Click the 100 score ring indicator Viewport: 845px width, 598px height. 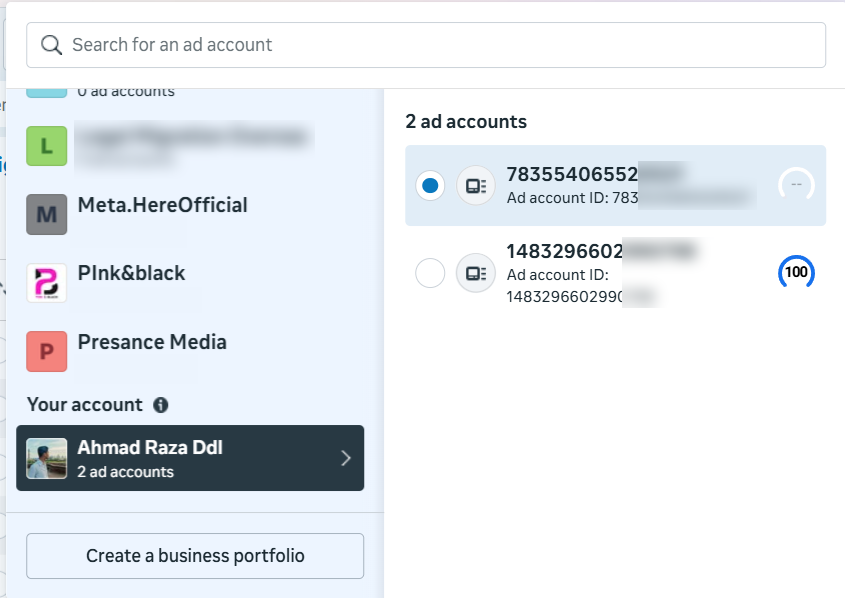pos(796,272)
